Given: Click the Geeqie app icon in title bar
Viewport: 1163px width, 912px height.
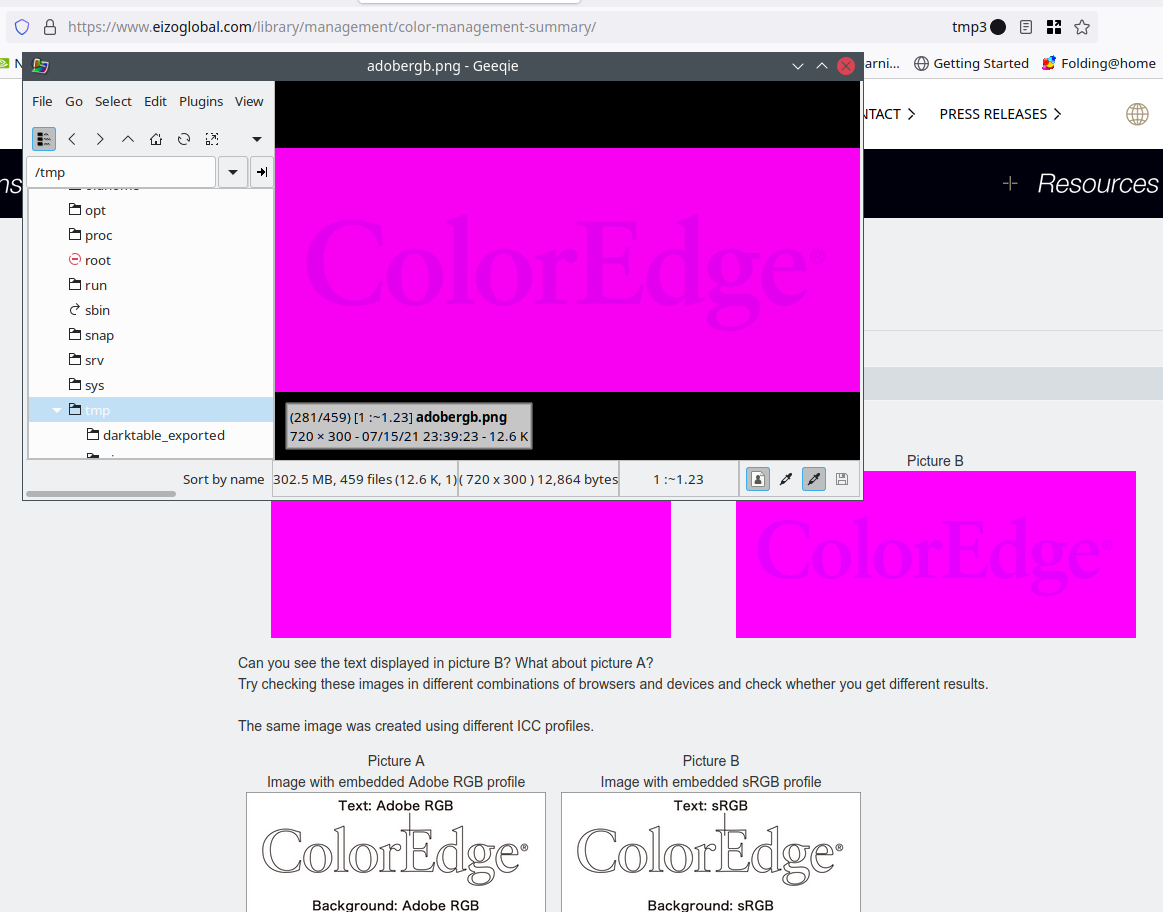Looking at the screenshot, I should [40, 66].
